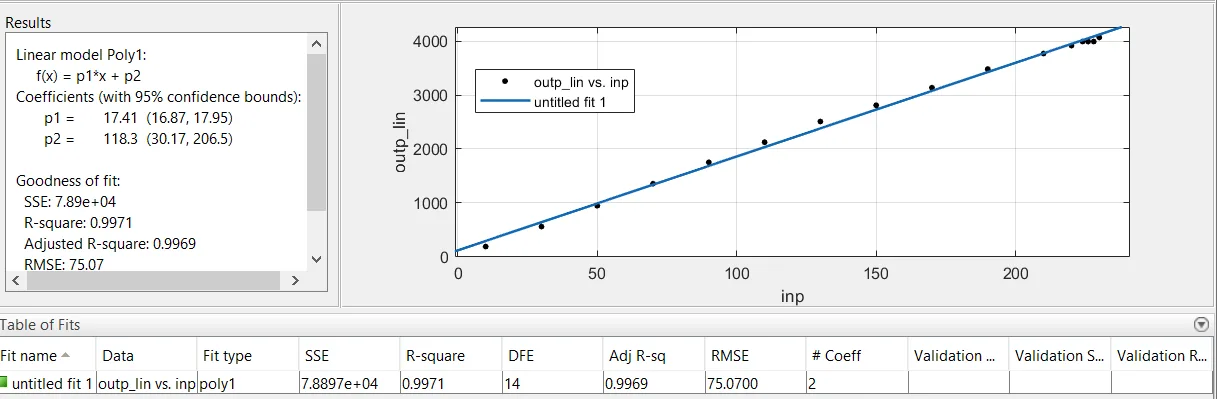The width and height of the screenshot is (1217, 399).
Task: Sort by Adj R-sq column header
Action: (x=653, y=355)
